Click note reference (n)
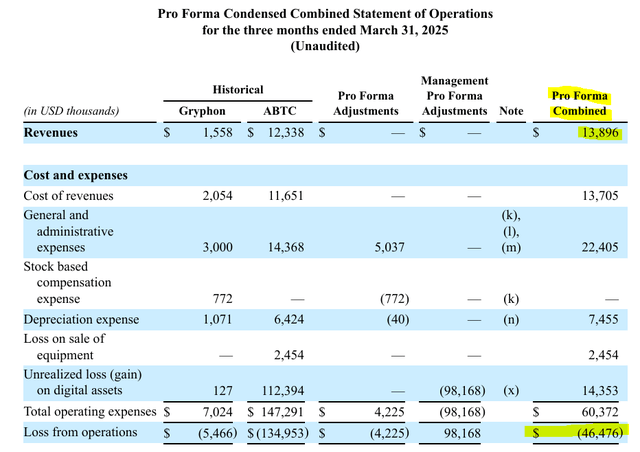The width and height of the screenshot is (640, 452). click(511, 319)
